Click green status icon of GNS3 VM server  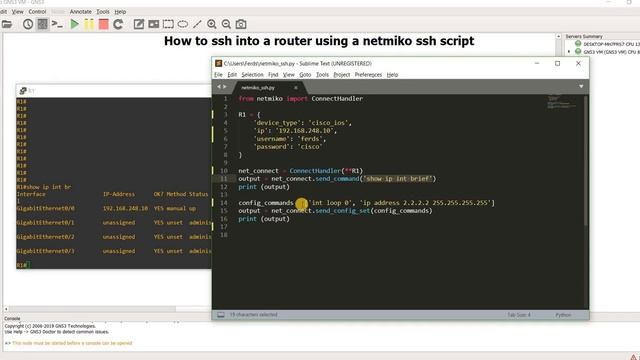[x=578, y=51]
